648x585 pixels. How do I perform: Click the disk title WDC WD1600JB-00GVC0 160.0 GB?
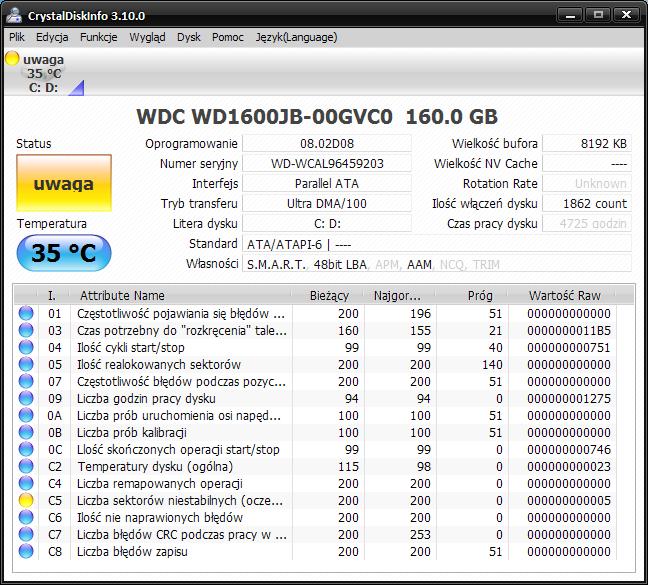(x=317, y=117)
